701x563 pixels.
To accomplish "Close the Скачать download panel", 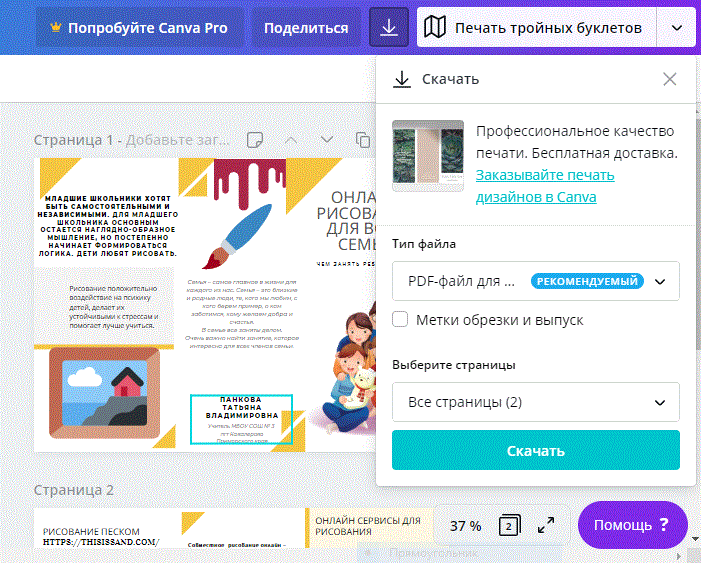I will coord(669,79).
